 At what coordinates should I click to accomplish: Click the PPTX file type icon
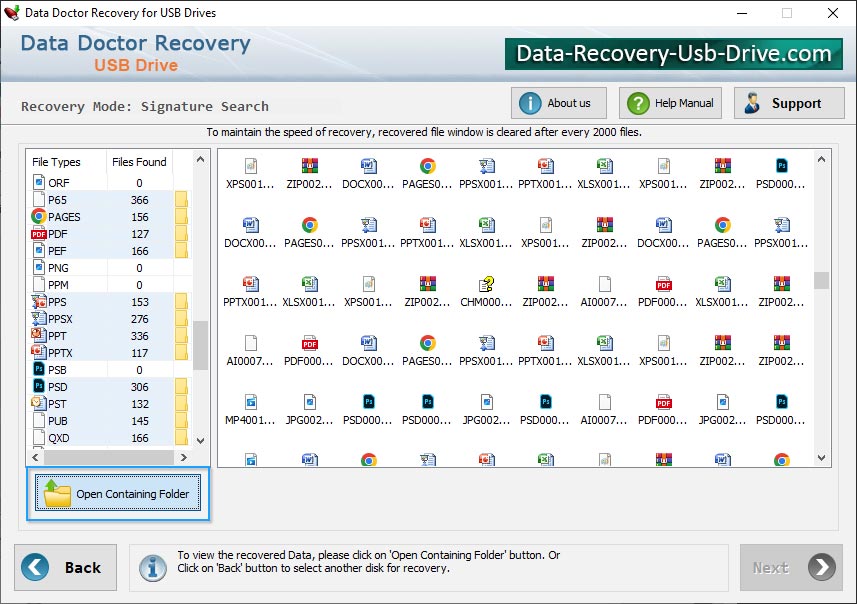[x=39, y=353]
